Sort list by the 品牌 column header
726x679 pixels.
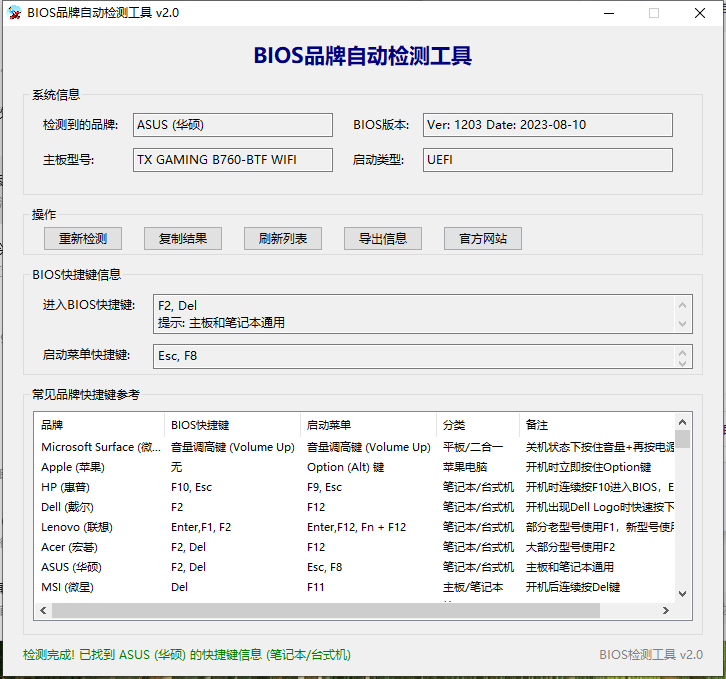point(98,425)
